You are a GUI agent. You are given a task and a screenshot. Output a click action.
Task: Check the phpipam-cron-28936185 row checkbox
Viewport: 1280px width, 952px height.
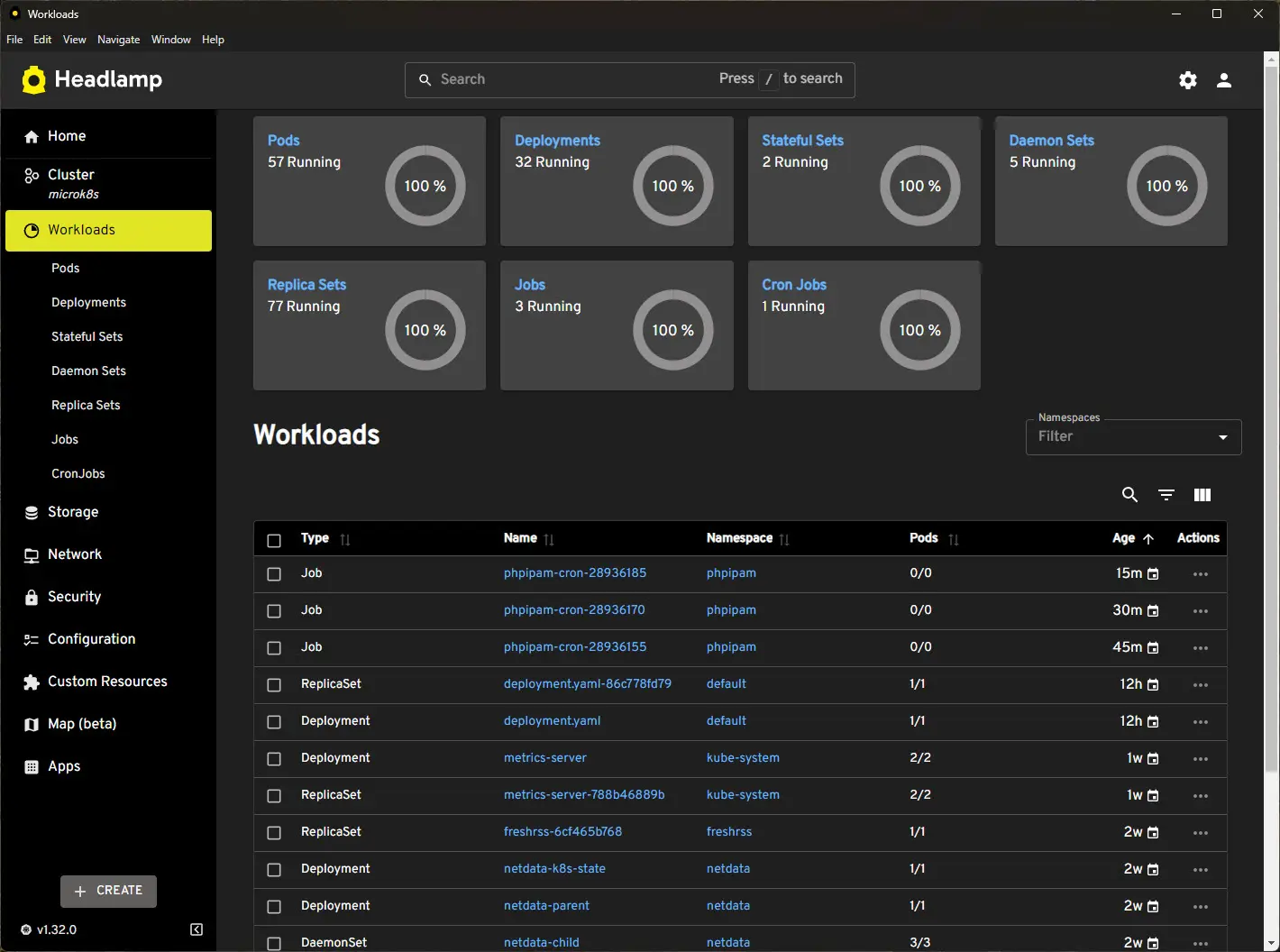click(x=274, y=574)
